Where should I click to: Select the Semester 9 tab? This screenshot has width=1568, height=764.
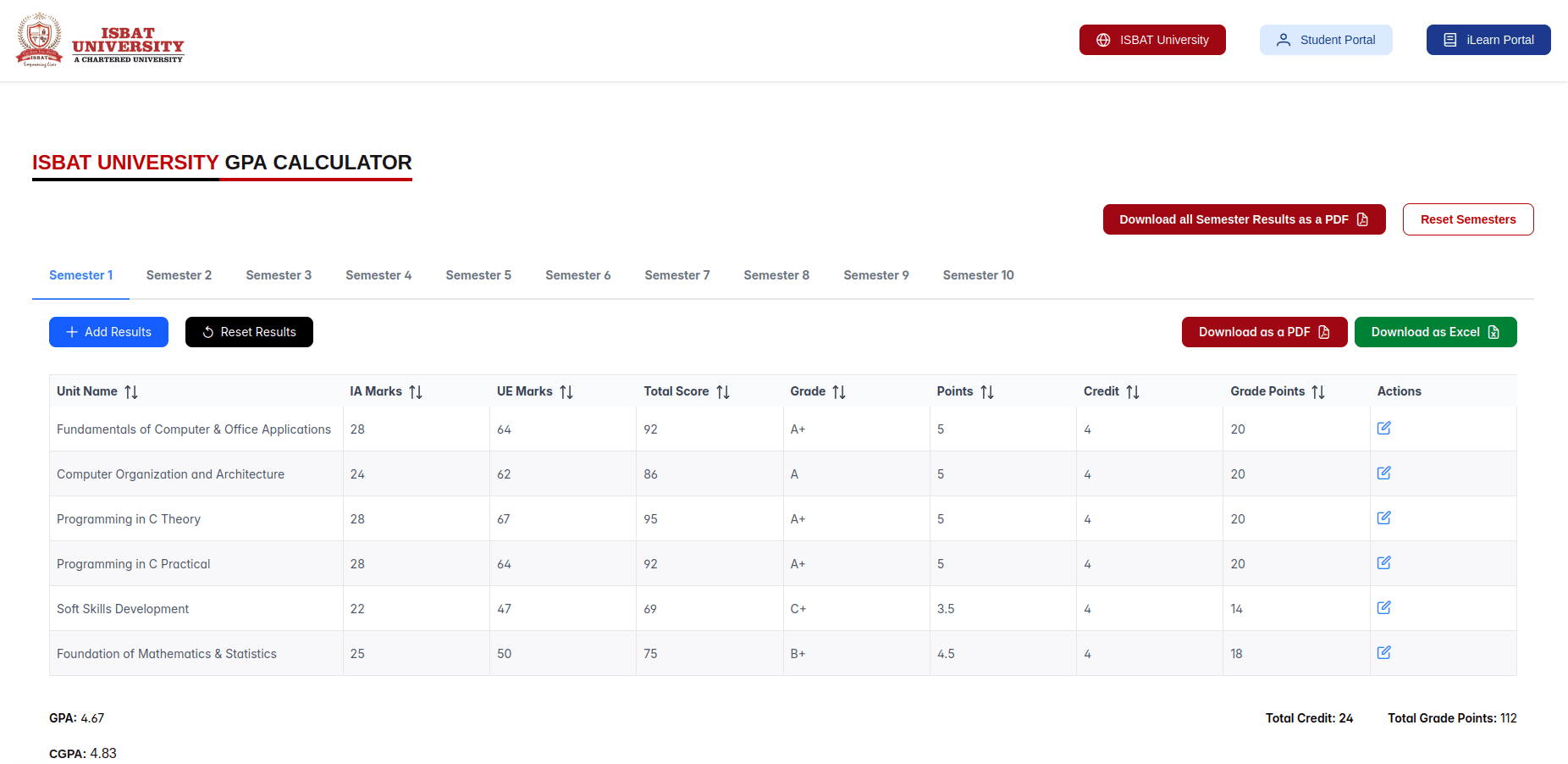[876, 275]
